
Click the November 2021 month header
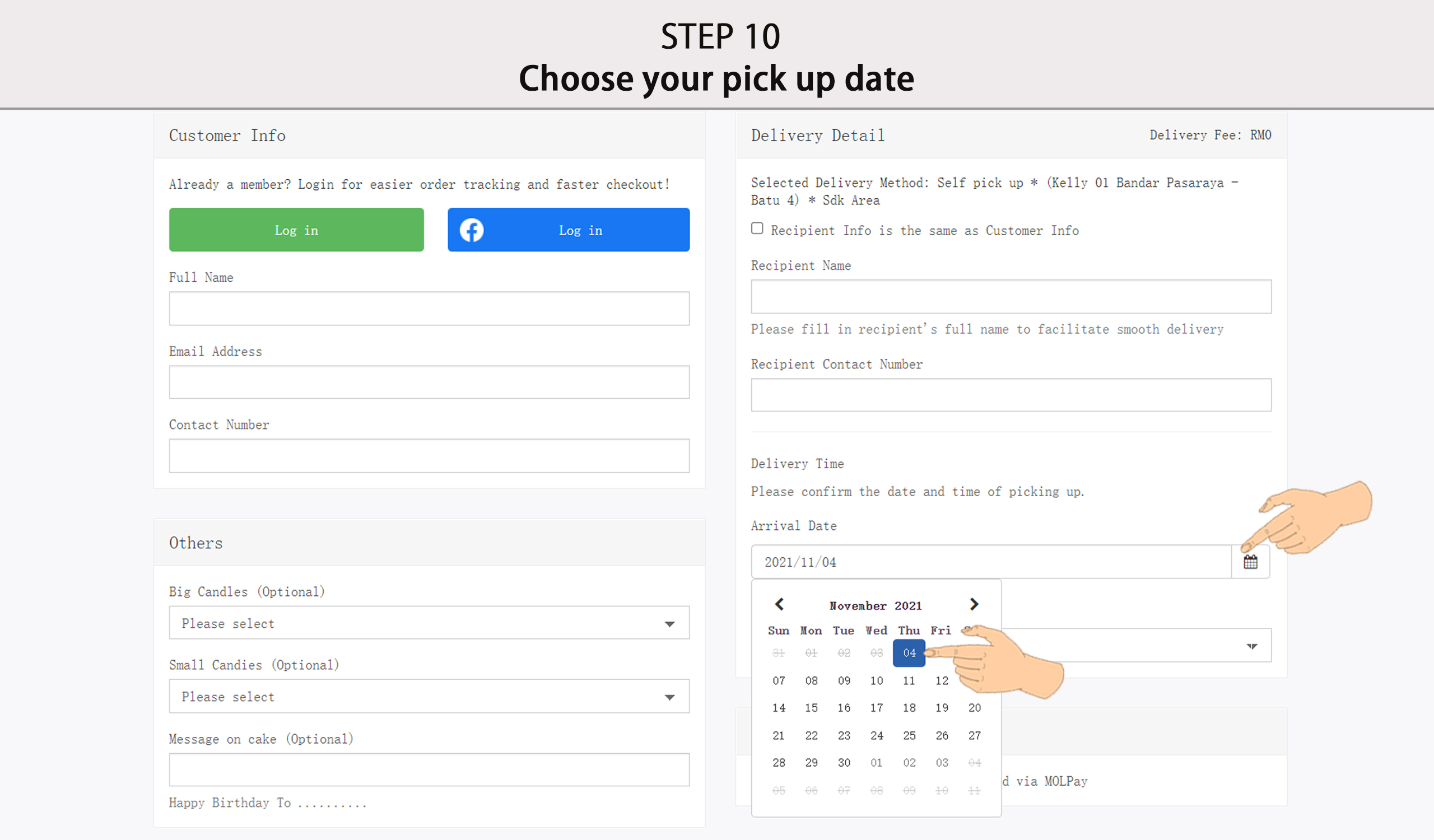(875, 606)
